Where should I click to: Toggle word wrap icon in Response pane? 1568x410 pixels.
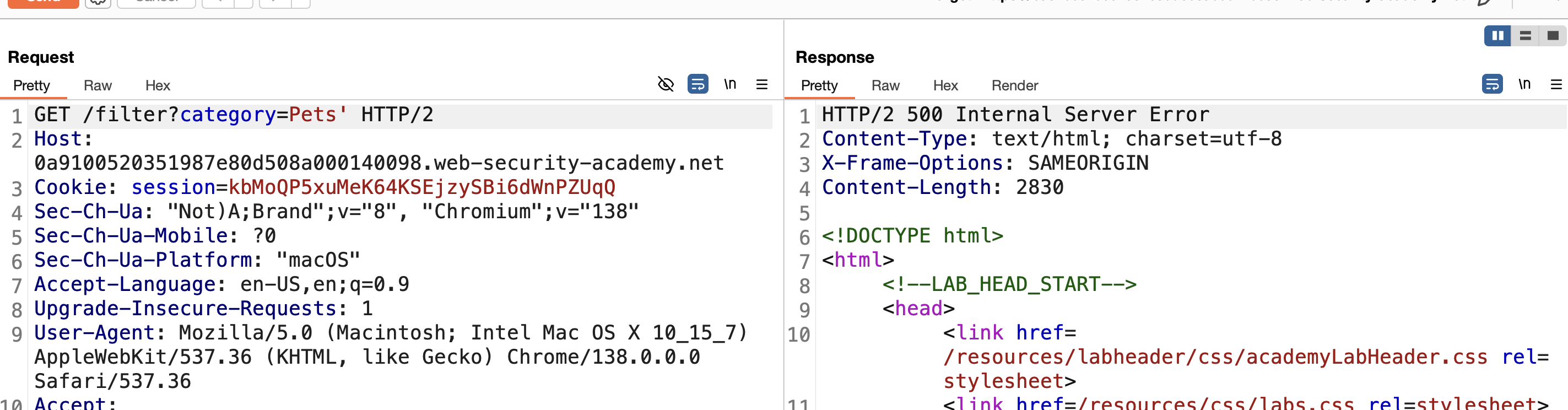(1492, 84)
